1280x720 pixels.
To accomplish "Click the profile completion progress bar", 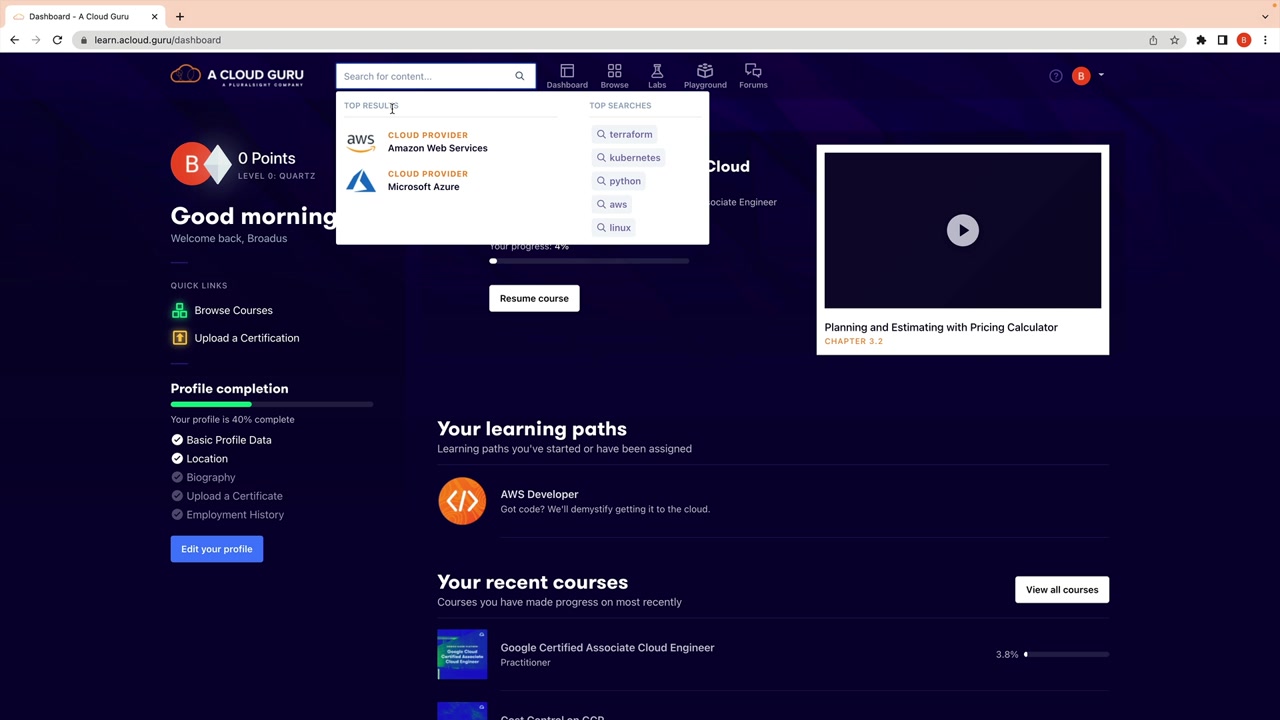I will pyautogui.click(x=272, y=404).
